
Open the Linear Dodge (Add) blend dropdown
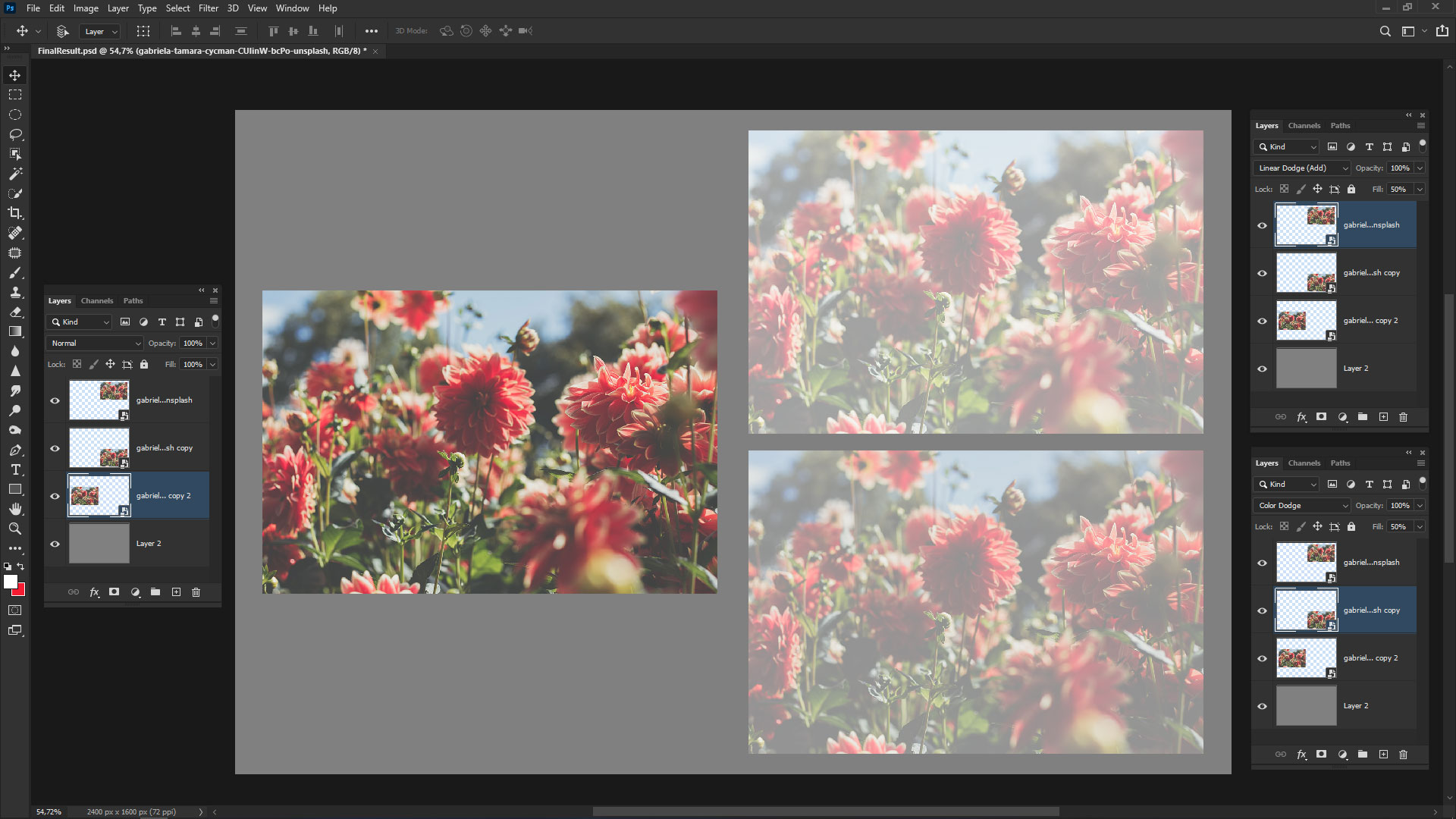point(1303,168)
